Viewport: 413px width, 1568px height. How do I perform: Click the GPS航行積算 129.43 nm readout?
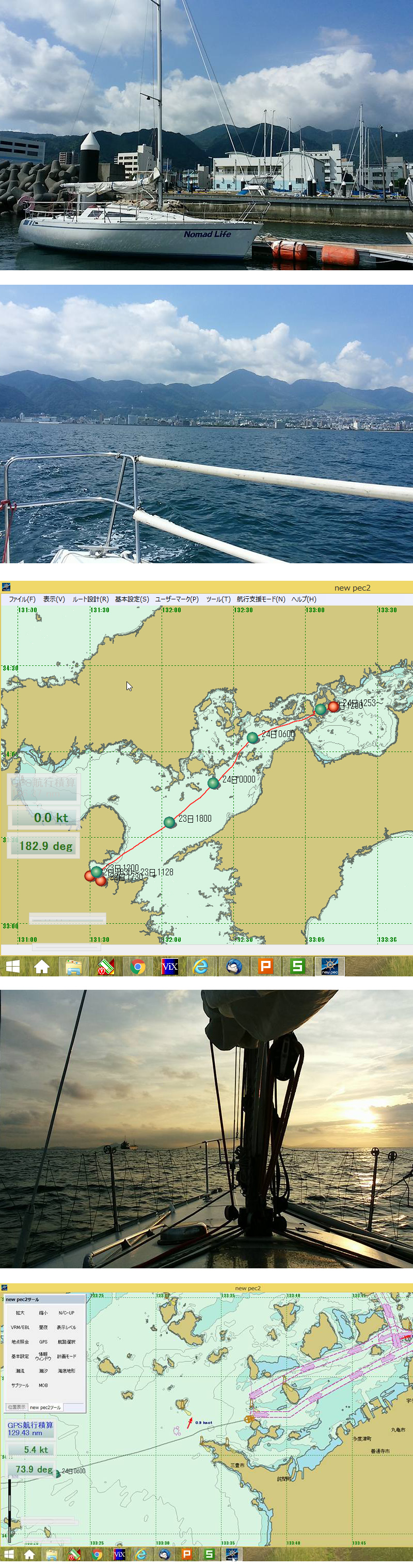click(x=30, y=1429)
